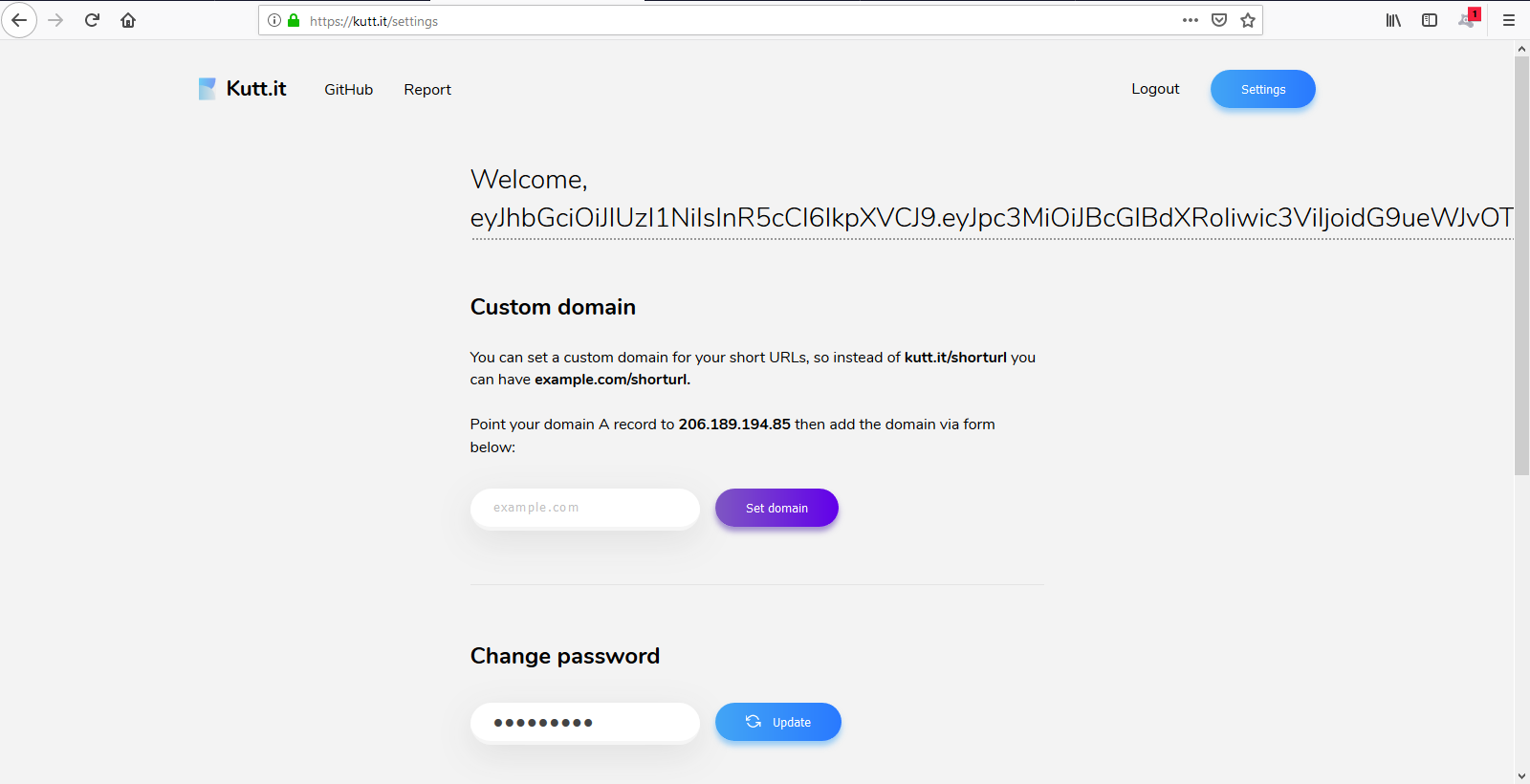Screen dimensions: 1530x784
Task: Click the Report navigation link
Action: coord(426,89)
